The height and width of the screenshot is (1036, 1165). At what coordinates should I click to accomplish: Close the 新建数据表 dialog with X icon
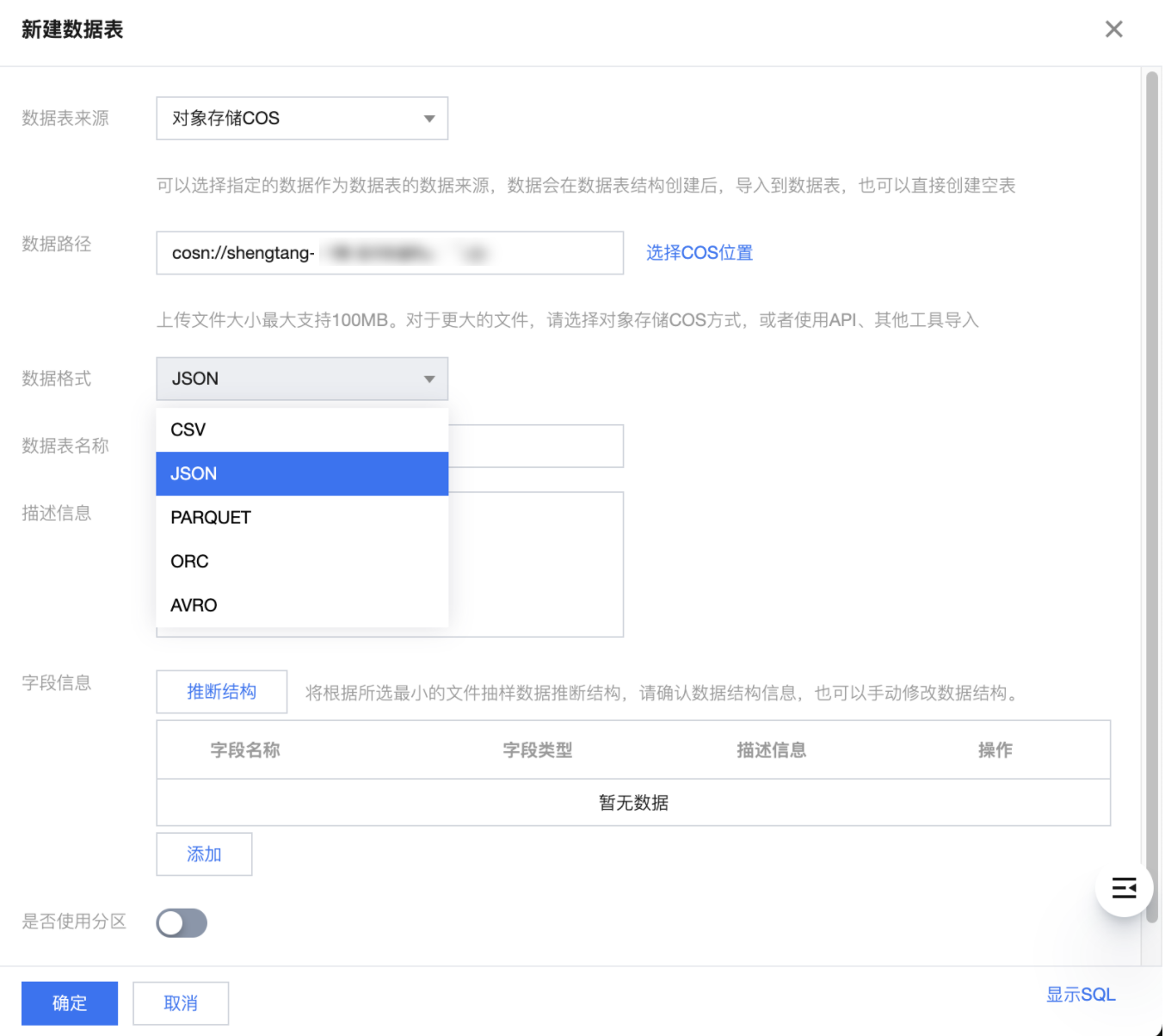click(x=1113, y=29)
